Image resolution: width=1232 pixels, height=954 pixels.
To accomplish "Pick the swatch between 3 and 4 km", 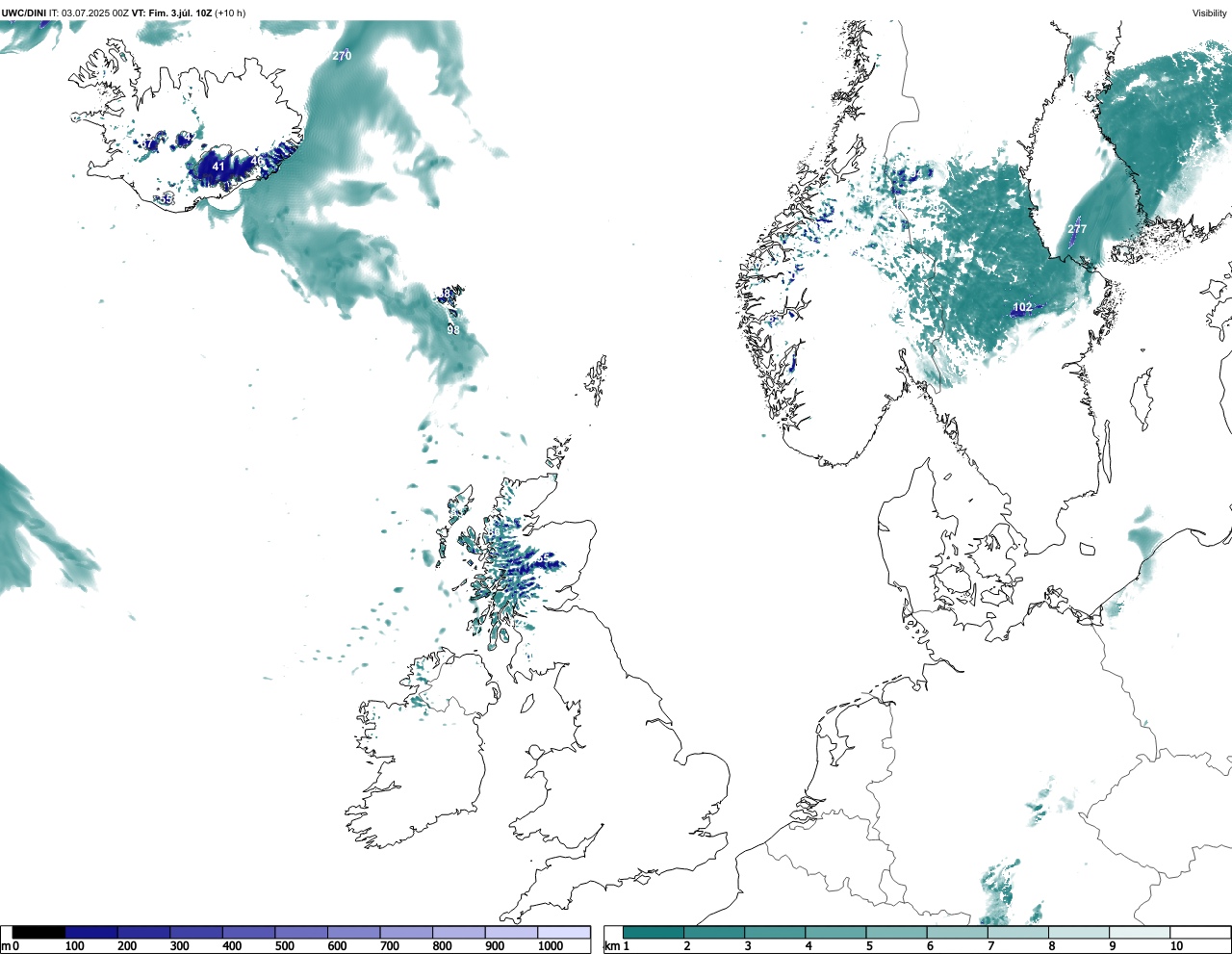I will pyautogui.click(x=775, y=933).
